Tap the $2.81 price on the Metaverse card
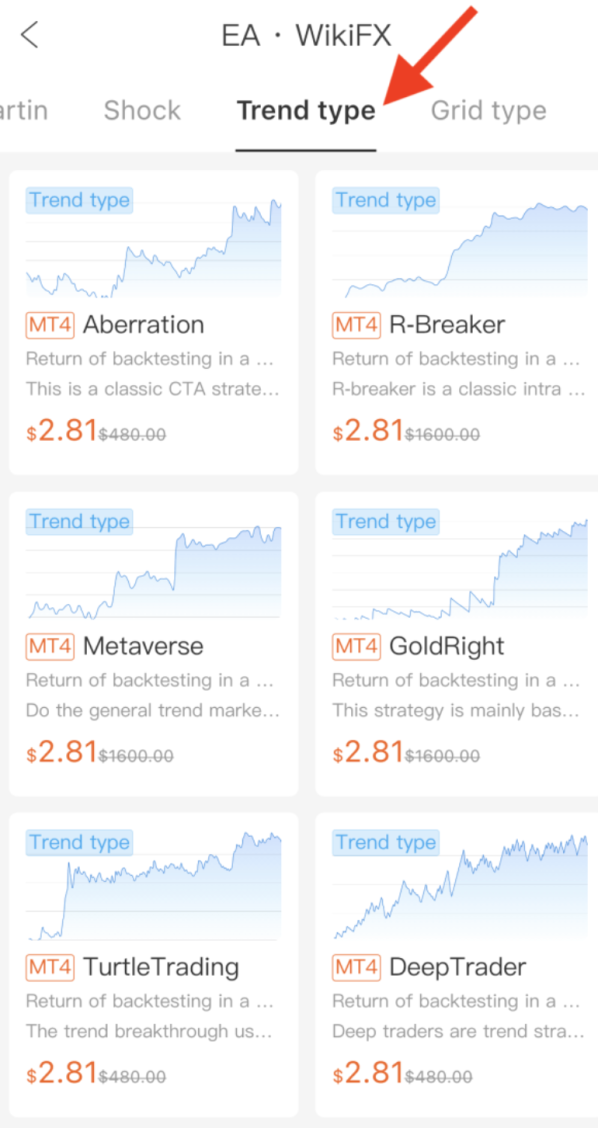Image resolution: width=598 pixels, height=1128 pixels. pos(62,752)
